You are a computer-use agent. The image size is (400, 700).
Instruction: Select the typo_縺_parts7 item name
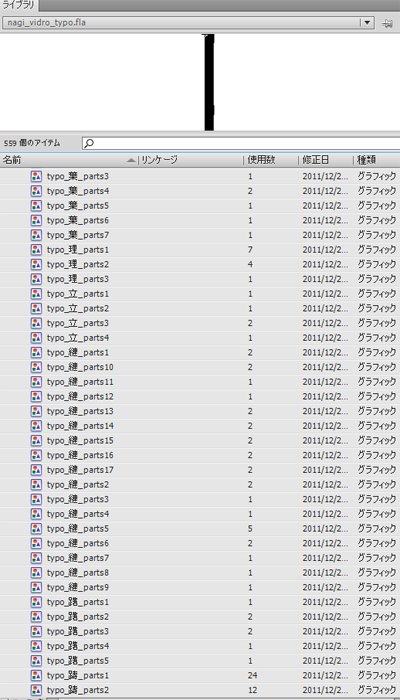[78, 558]
